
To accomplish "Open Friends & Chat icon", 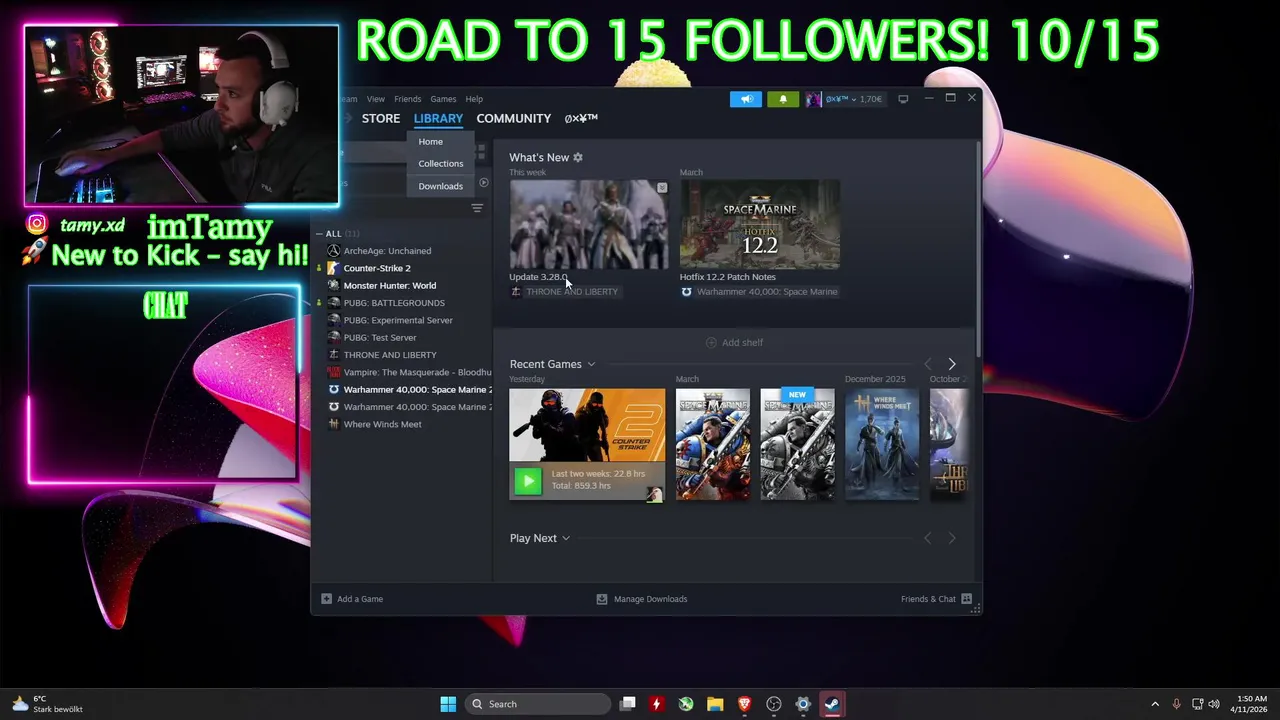I will [966, 599].
